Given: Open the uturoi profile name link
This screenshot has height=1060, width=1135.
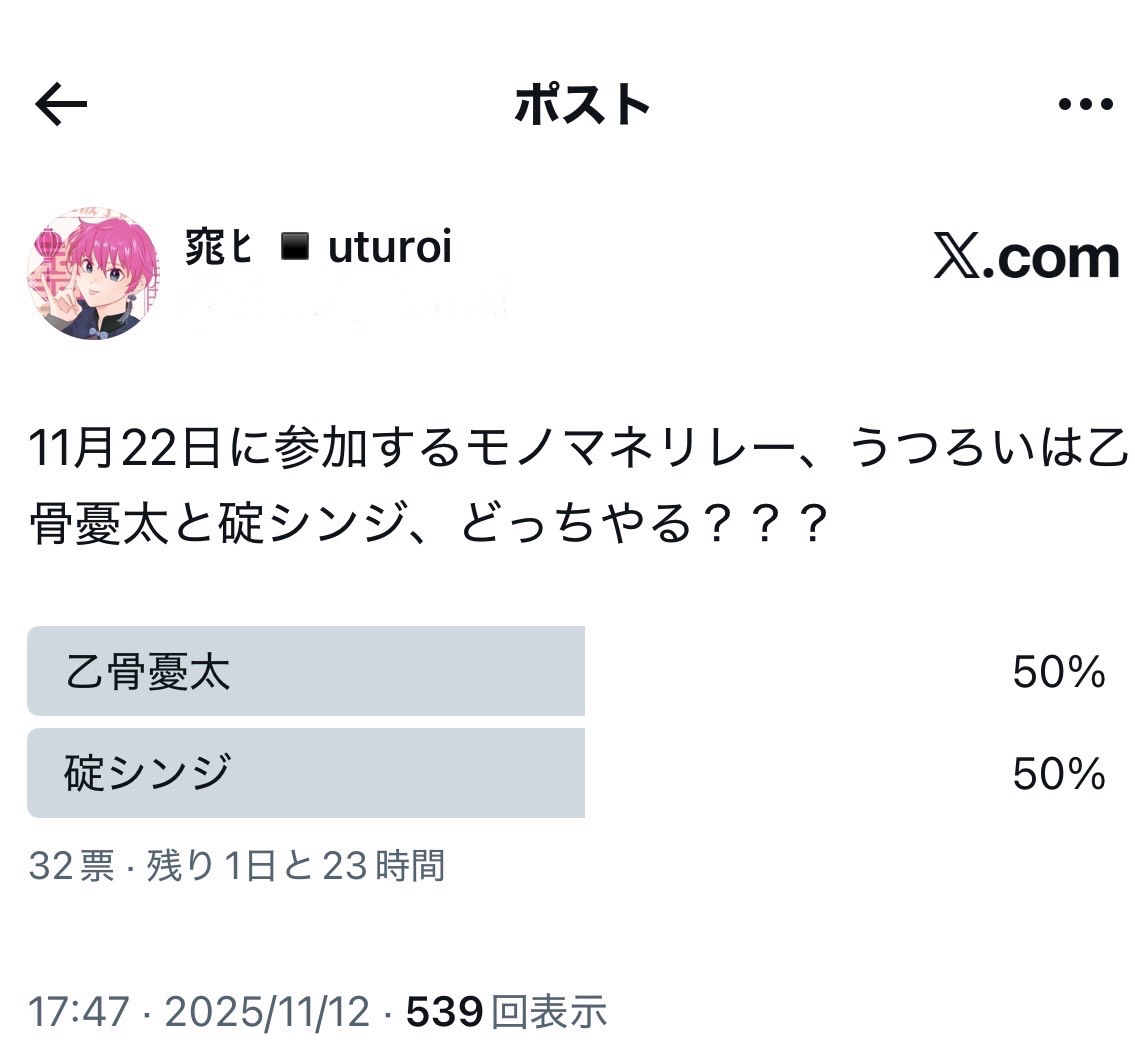Looking at the screenshot, I should pos(390,246).
